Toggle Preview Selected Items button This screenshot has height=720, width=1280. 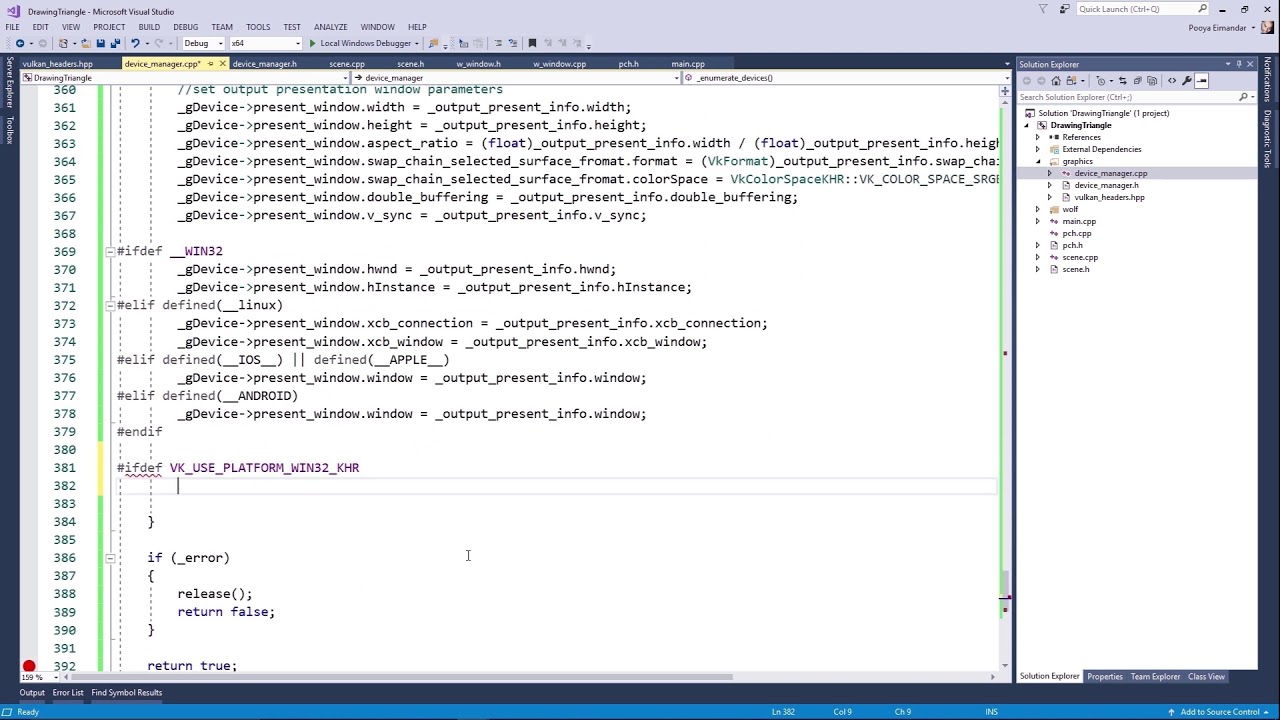[x=1202, y=81]
